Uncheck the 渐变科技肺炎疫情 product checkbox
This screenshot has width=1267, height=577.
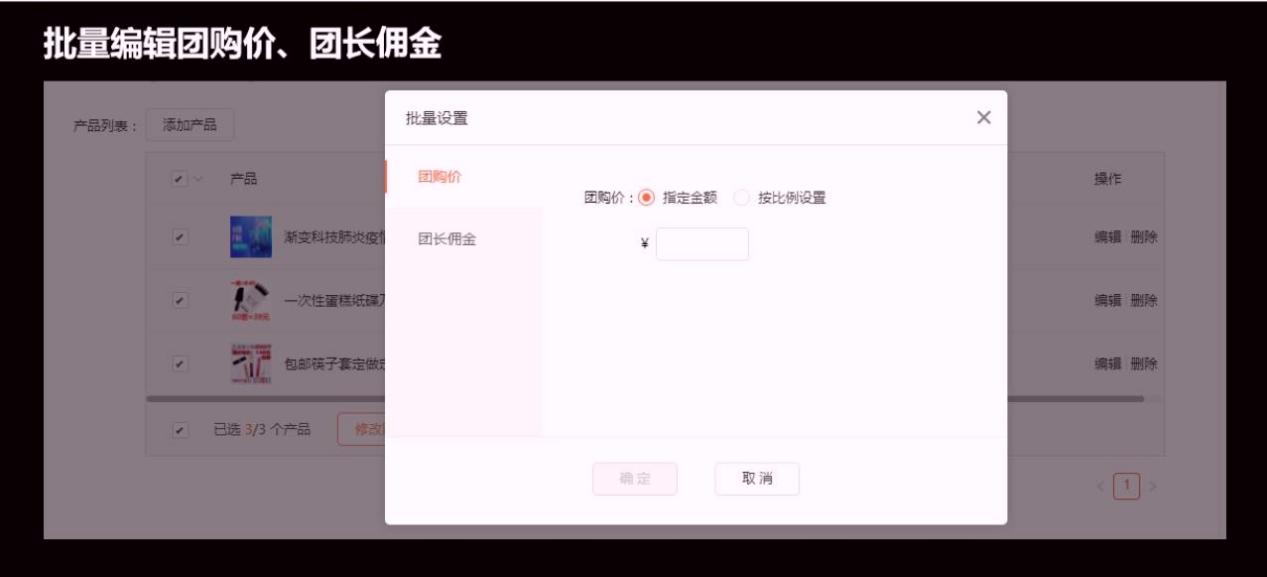pyautogui.click(x=178, y=238)
